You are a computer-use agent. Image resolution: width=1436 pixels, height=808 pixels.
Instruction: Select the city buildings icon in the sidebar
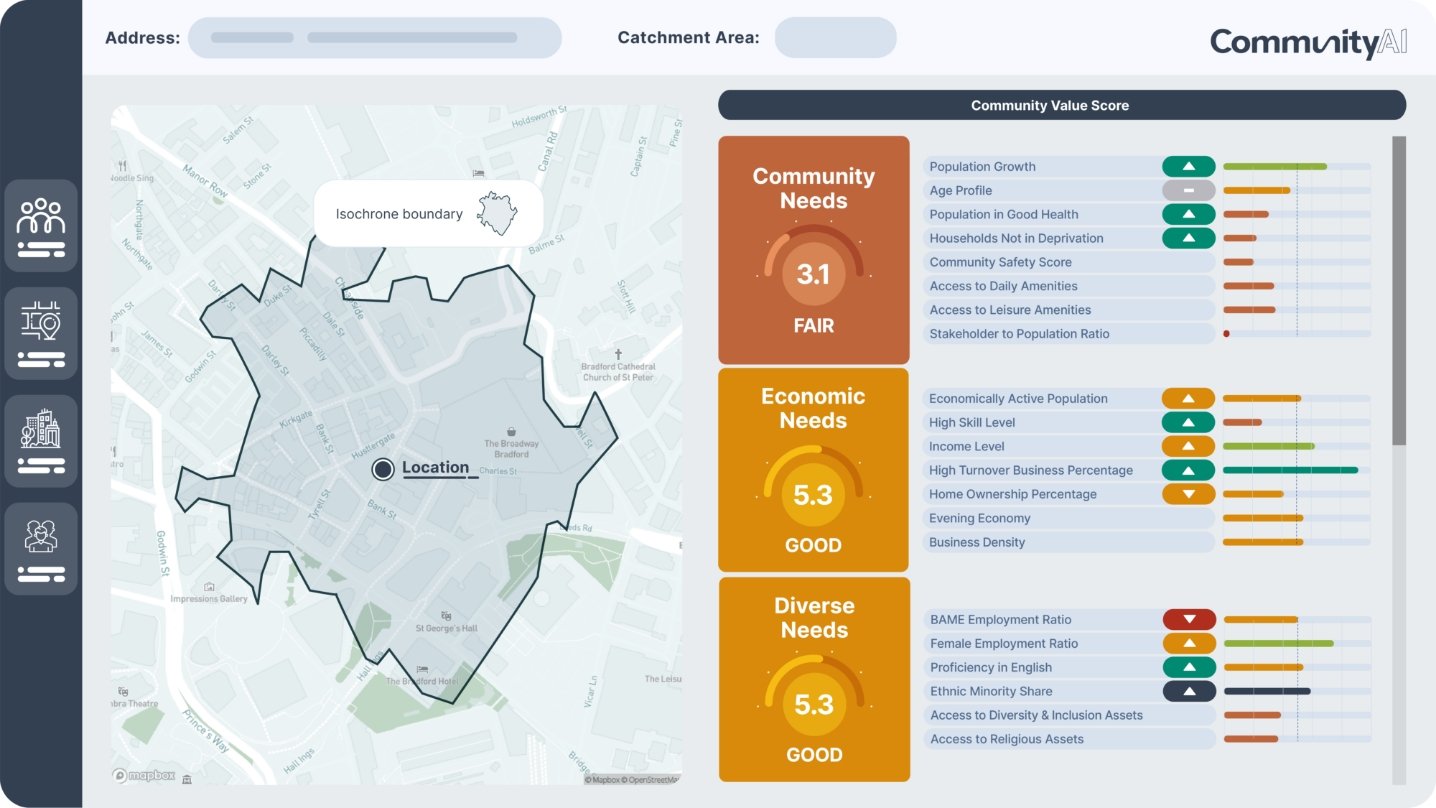[x=41, y=439]
